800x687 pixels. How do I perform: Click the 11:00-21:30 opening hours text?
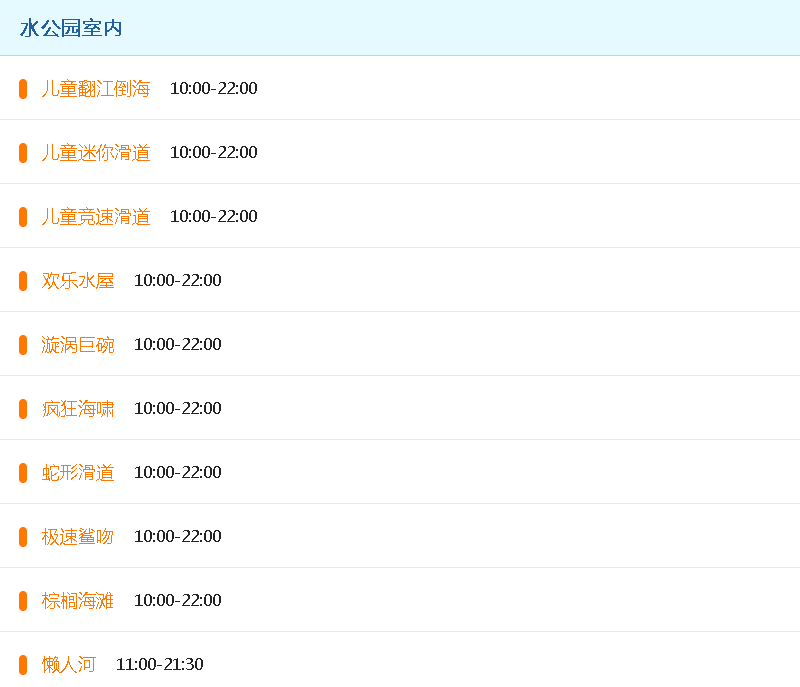[159, 665]
